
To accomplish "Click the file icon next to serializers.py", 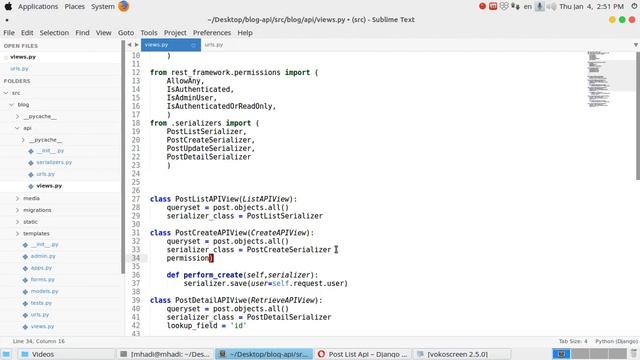I will (31, 163).
